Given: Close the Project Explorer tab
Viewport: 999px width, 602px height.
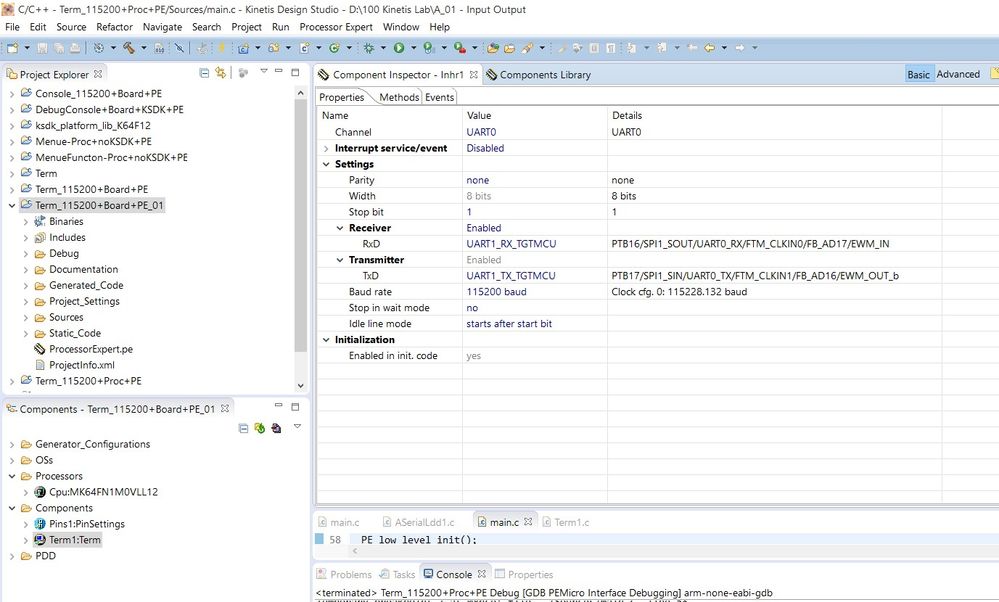Looking at the screenshot, I should pyautogui.click(x=97, y=74).
